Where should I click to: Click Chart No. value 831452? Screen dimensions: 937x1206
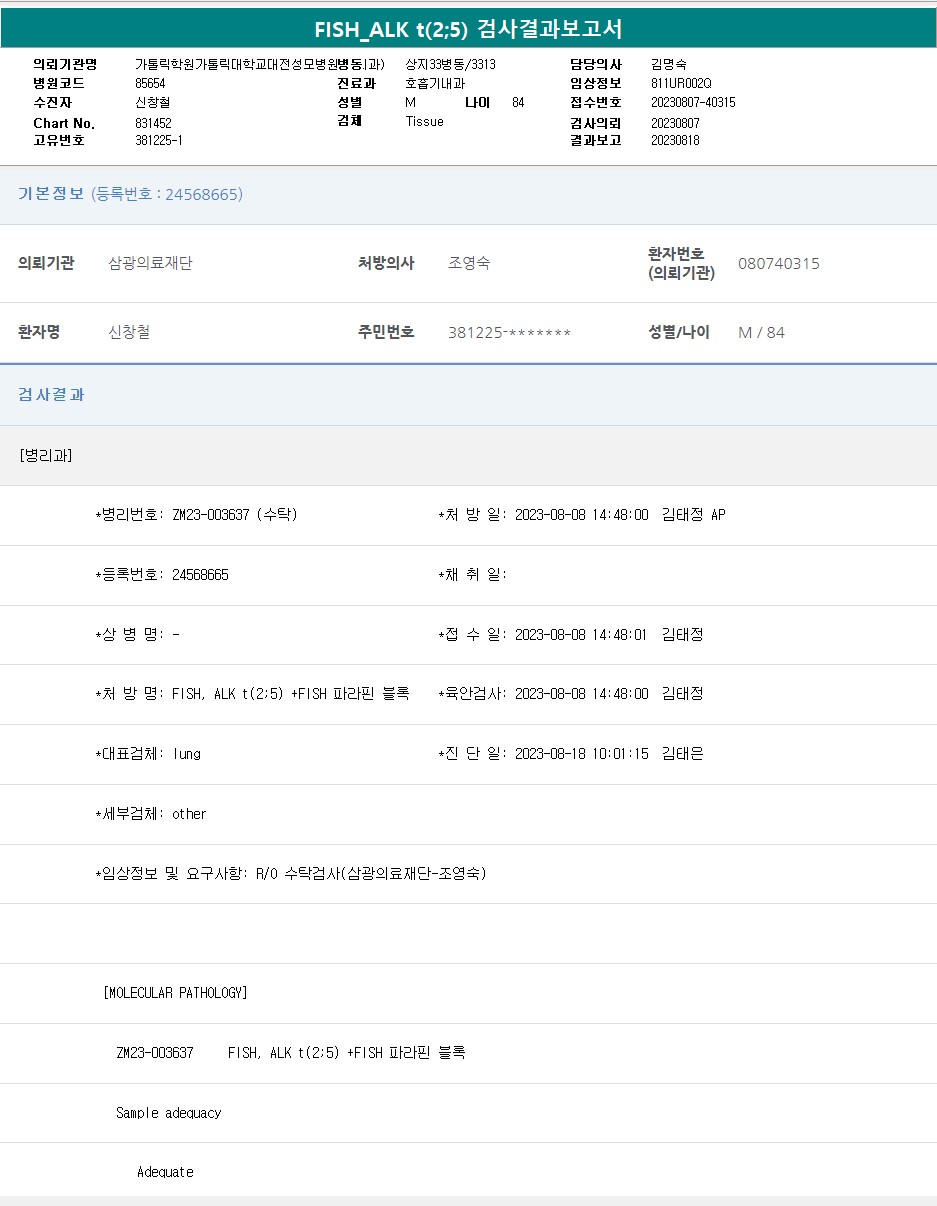click(x=153, y=122)
